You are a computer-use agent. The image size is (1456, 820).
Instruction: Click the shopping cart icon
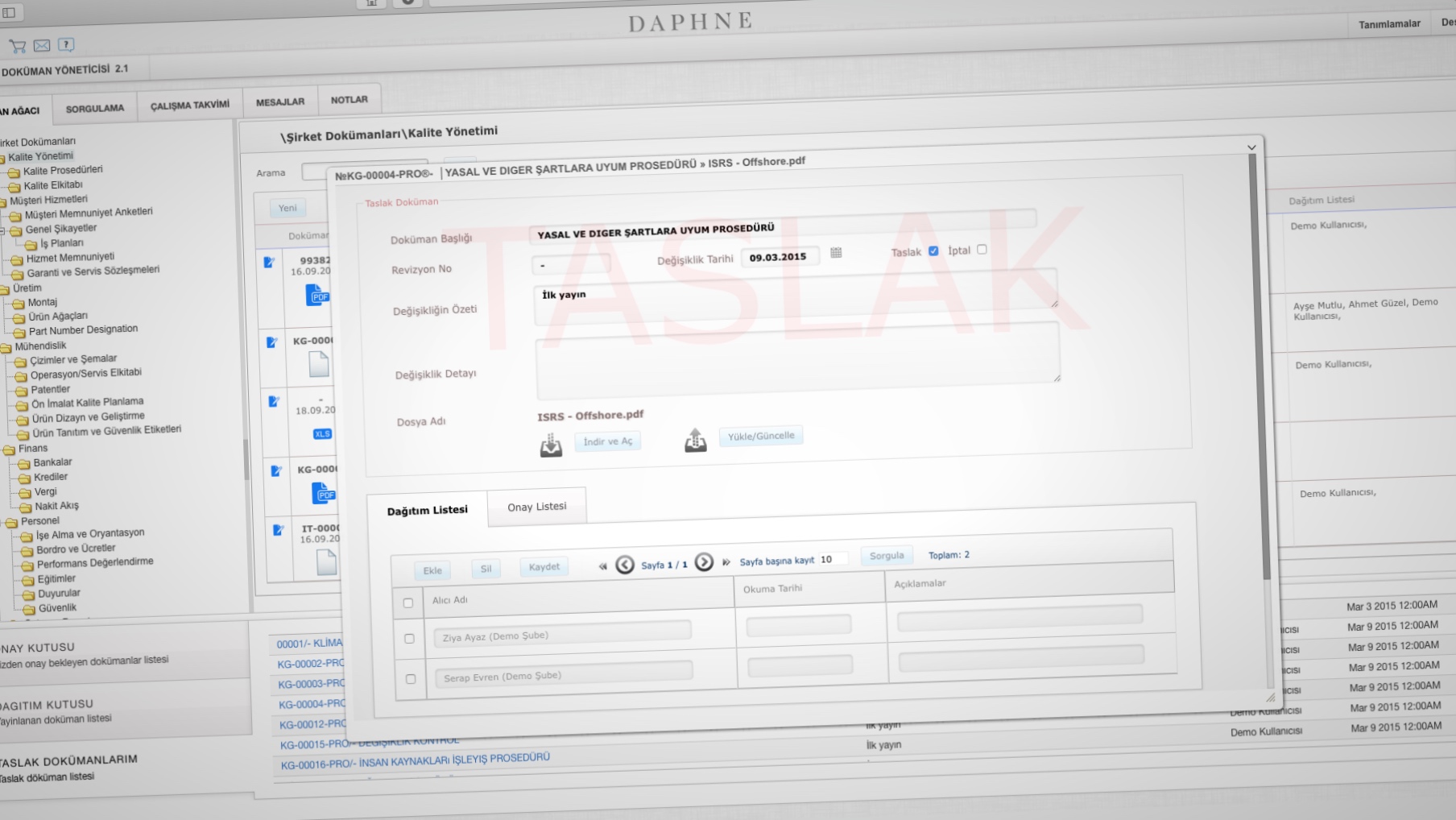point(17,46)
